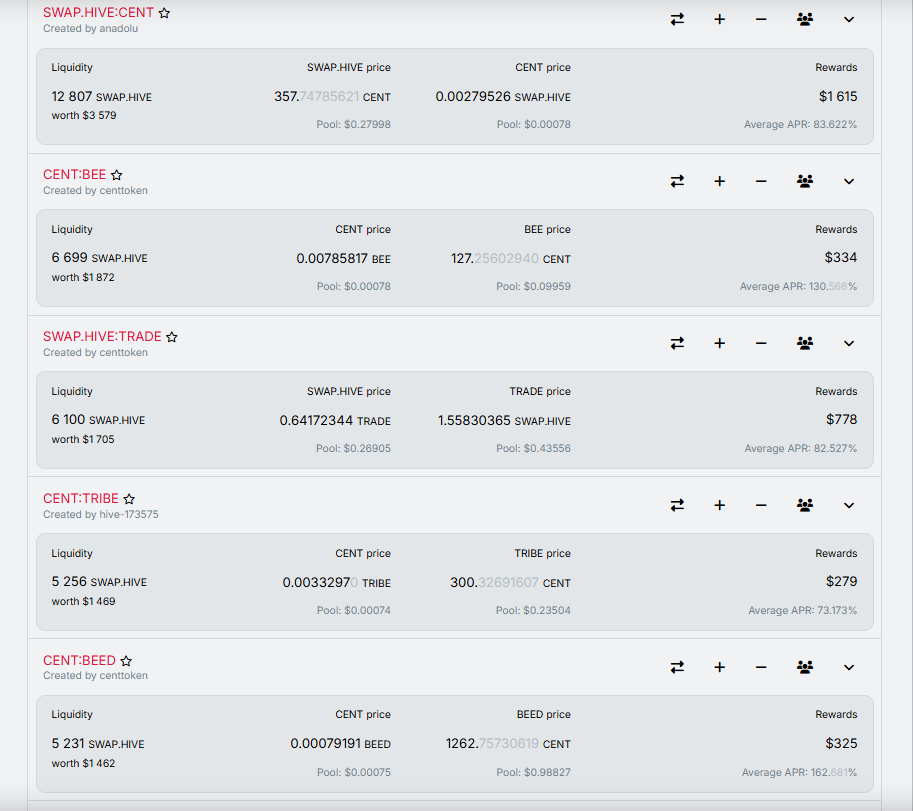Add liquidity to CENT:BEE pool
The image size is (913, 811).
coord(720,181)
